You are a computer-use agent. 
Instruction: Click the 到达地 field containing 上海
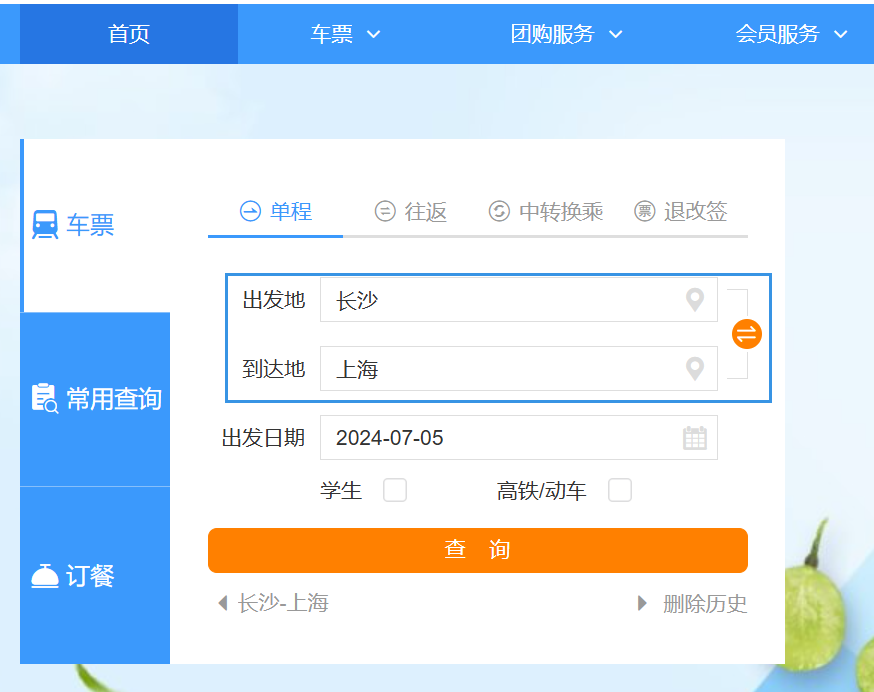point(518,369)
